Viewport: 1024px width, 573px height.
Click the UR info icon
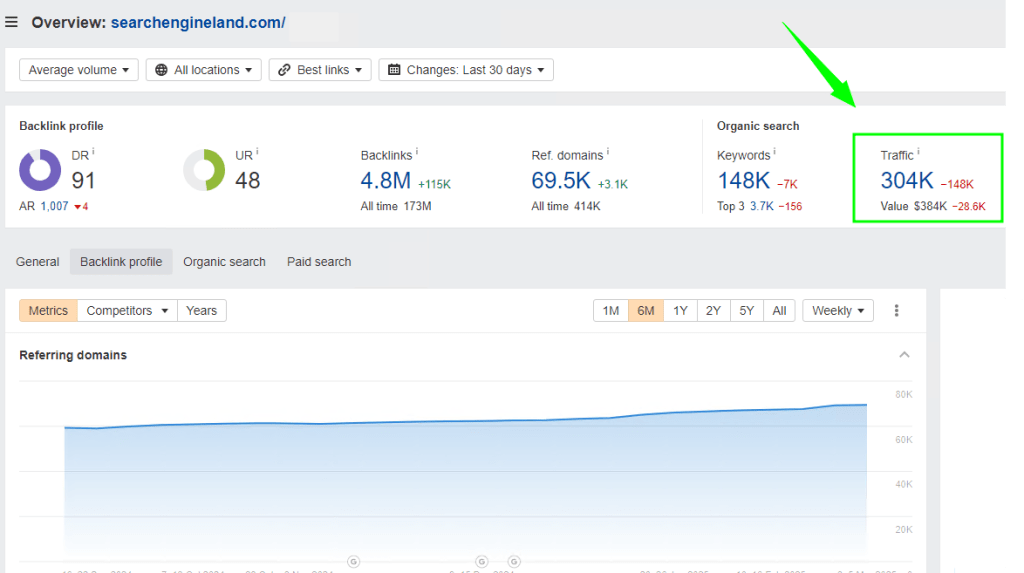click(x=257, y=152)
